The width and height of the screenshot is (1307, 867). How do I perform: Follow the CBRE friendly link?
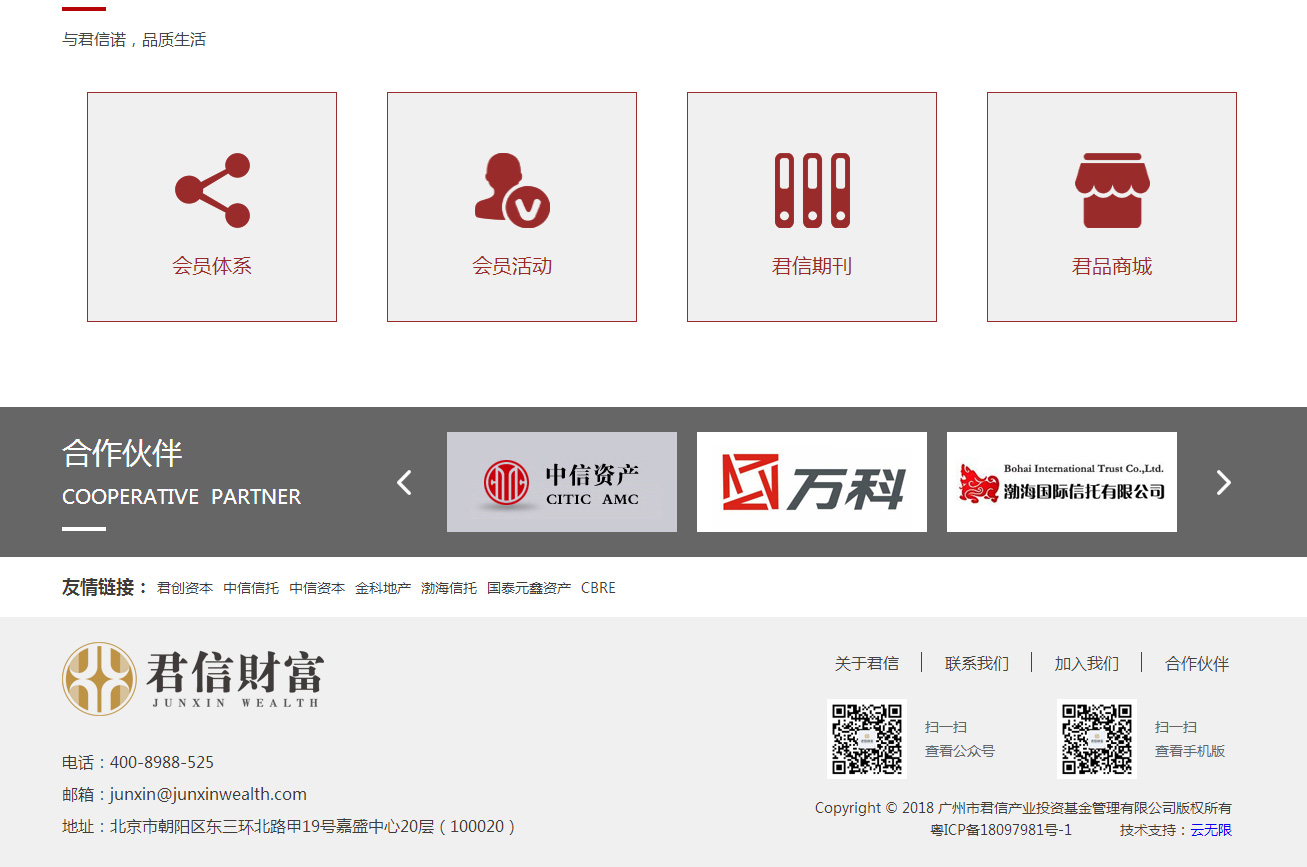(x=598, y=588)
